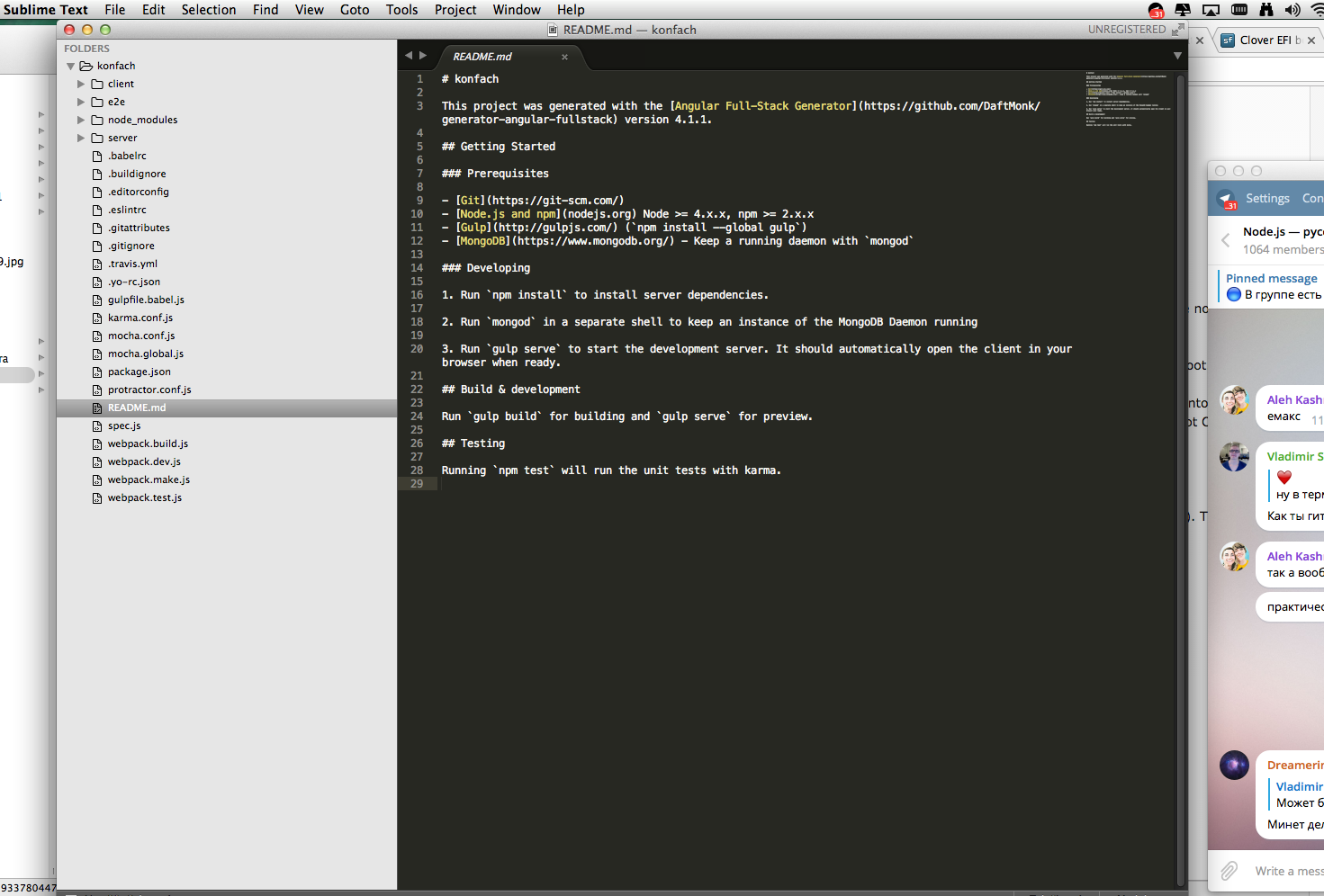
Task: Click the AirPlay display icon in menu bar
Action: pyautogui.click(x=1211, y=10)
